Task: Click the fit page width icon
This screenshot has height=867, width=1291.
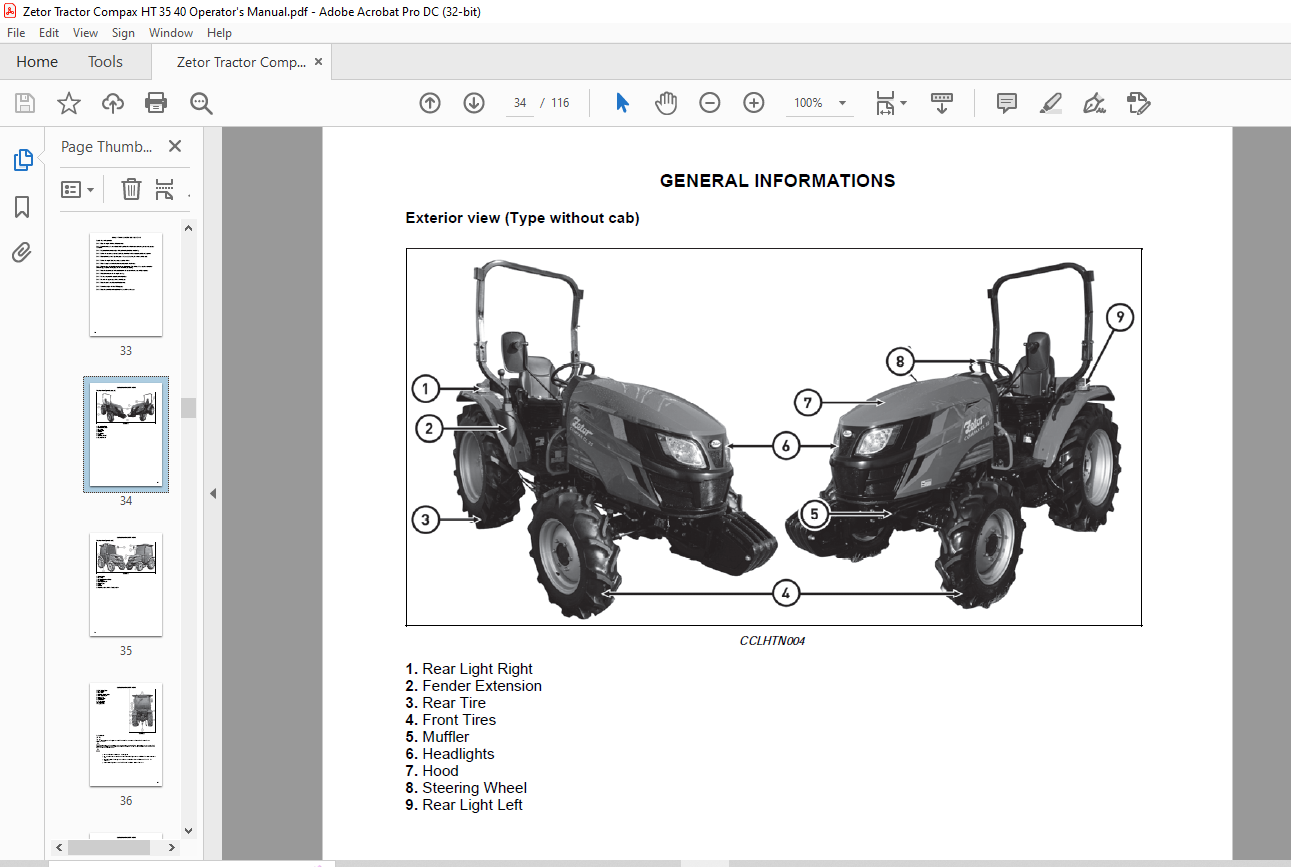Action: pyautogui.click(x=885, y=103)
